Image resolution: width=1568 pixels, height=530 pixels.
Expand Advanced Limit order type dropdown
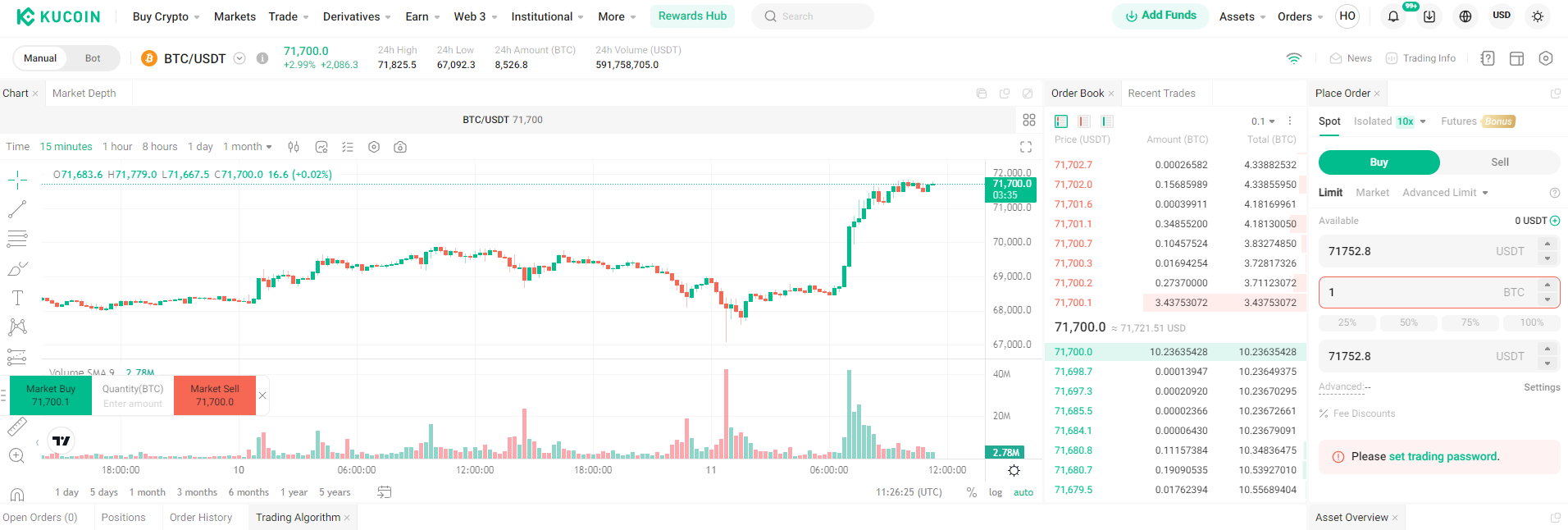(1445, 193)
